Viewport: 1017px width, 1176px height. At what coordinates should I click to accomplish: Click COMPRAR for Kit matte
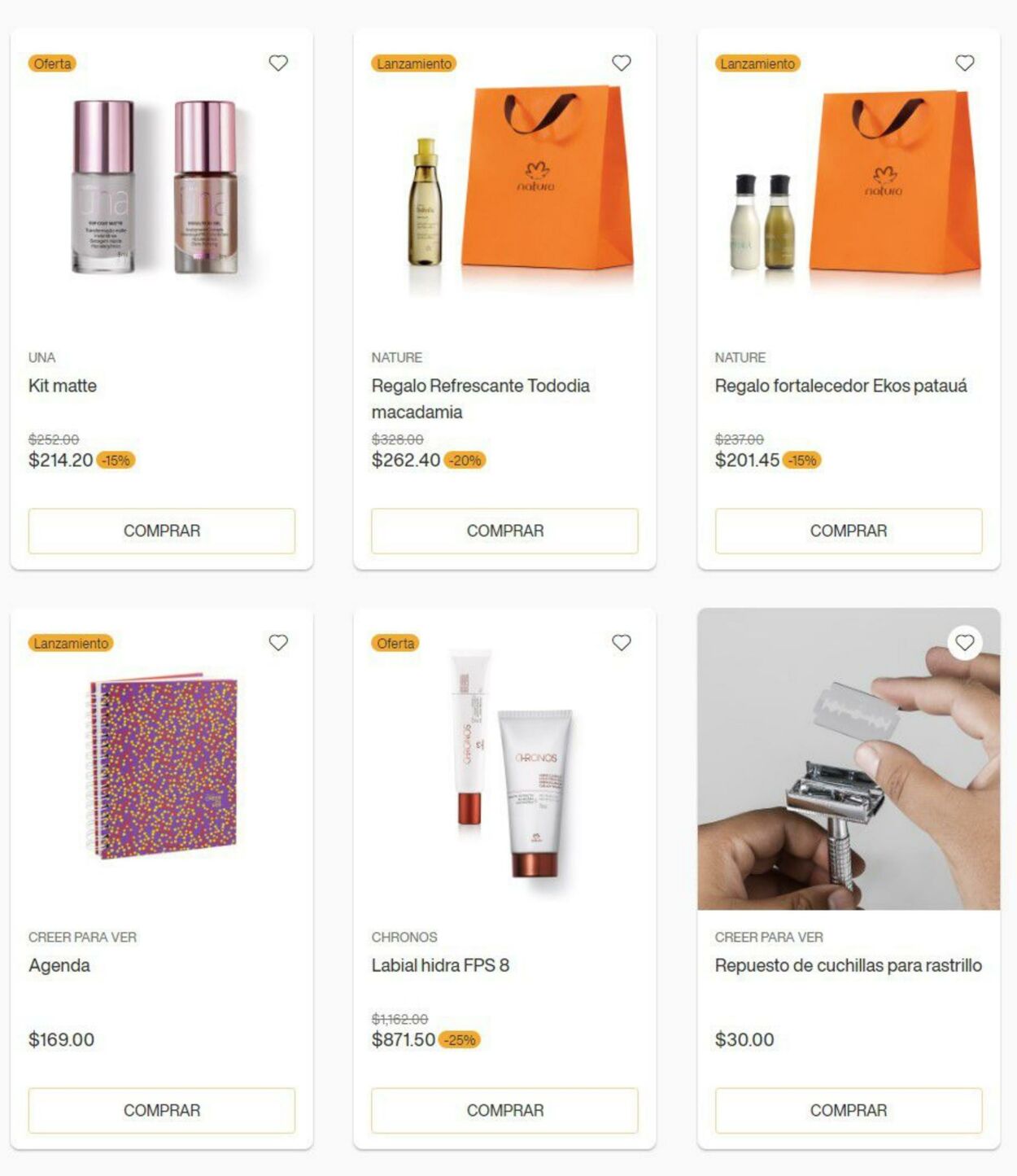coord(162,531)
